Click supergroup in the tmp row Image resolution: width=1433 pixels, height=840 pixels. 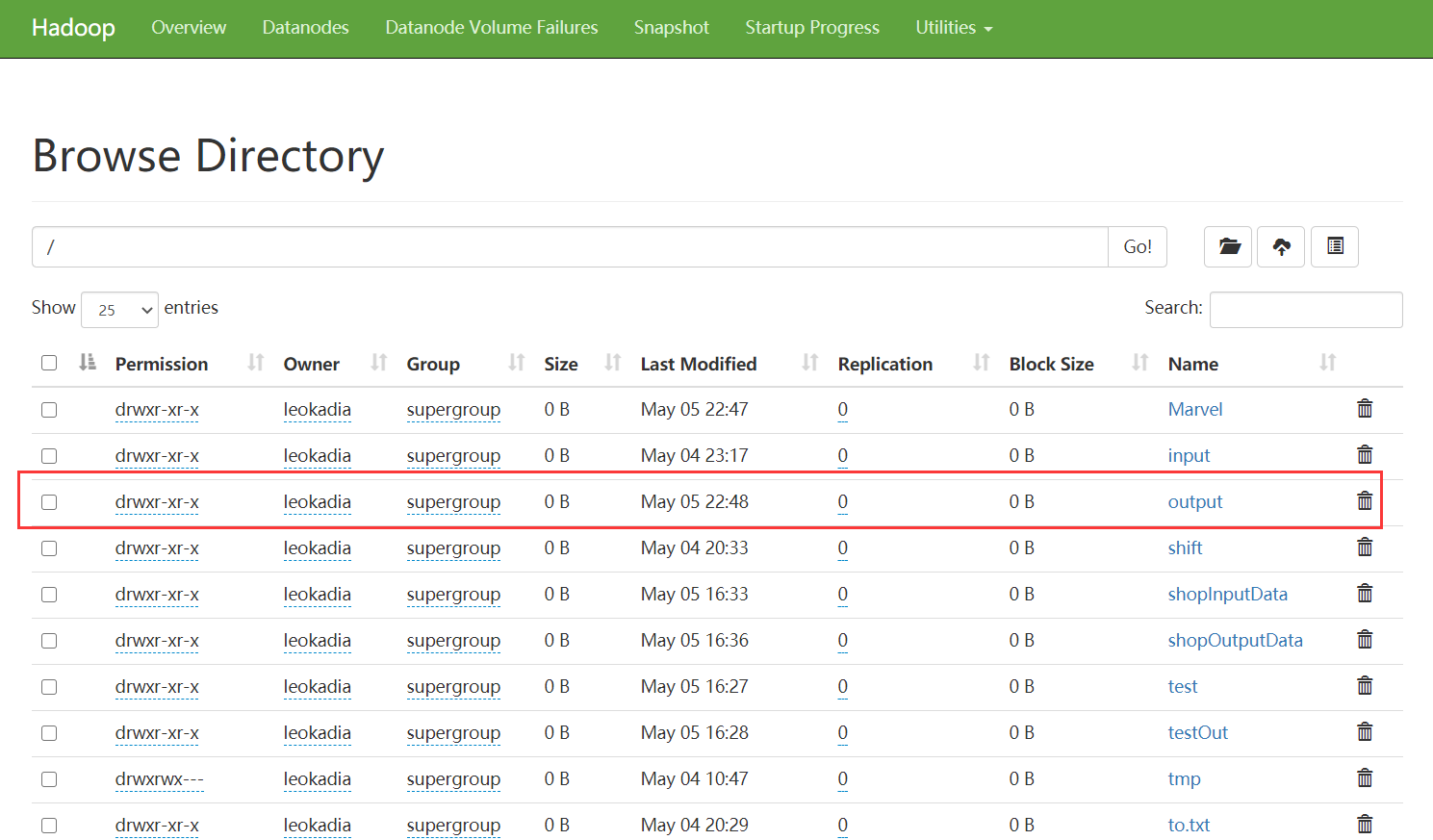coord(453,778)
